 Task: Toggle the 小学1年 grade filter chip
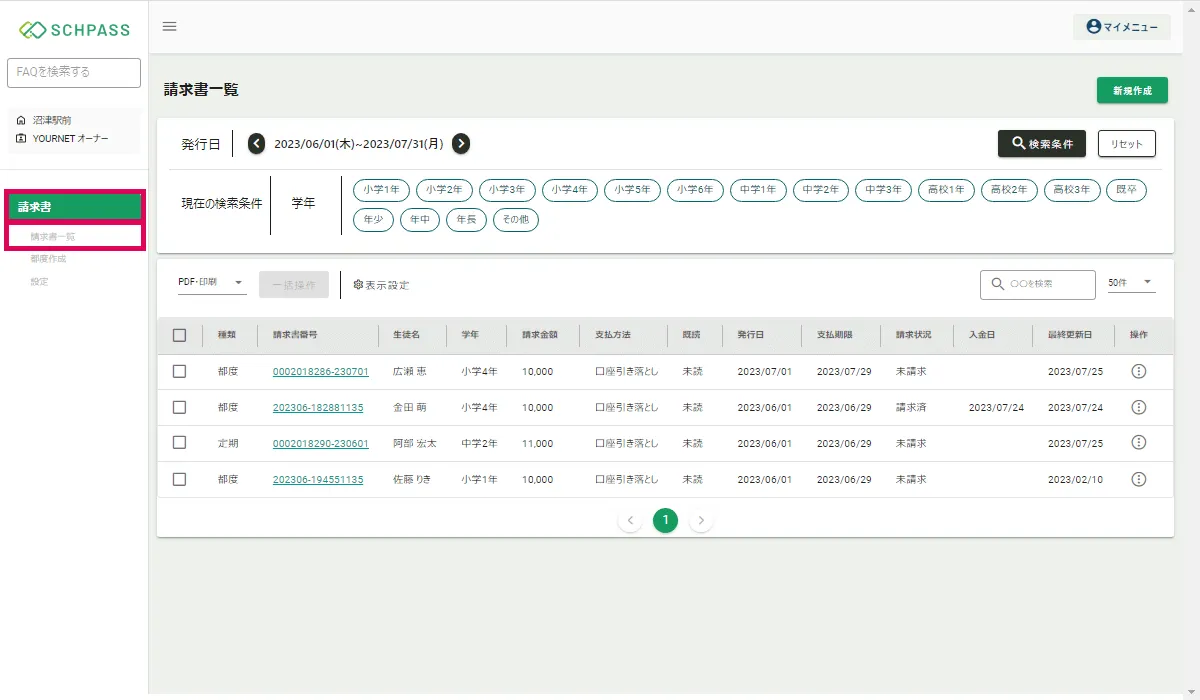coord(382,190)
